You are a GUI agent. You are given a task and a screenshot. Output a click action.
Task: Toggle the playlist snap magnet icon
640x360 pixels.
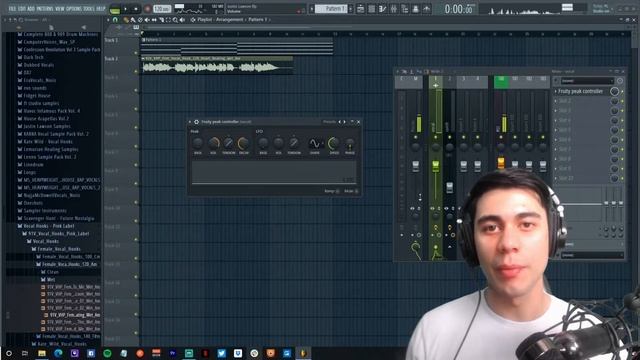coord(115,20)
